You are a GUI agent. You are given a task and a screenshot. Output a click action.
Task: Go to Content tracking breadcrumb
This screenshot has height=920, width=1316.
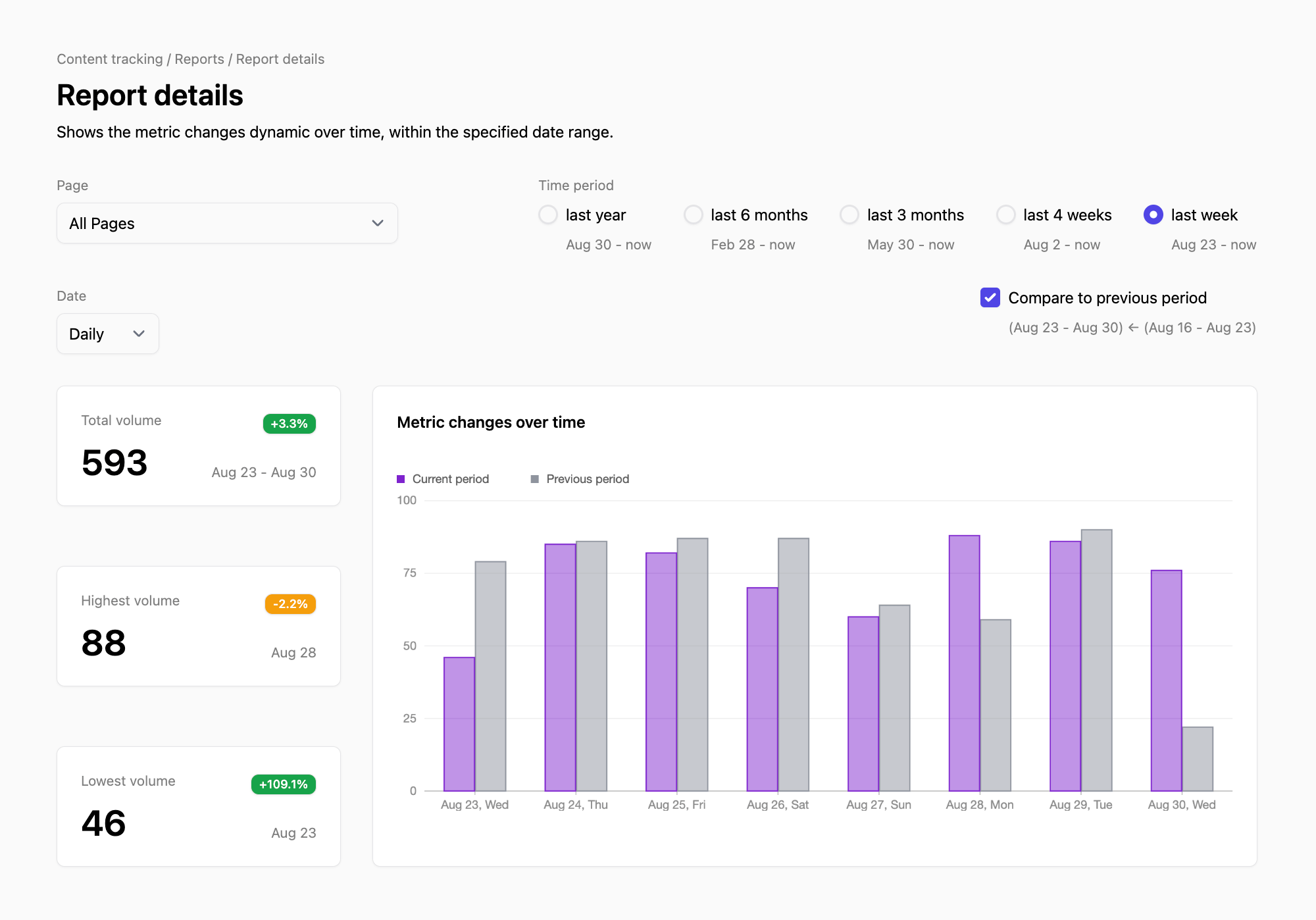click(109, 59)
